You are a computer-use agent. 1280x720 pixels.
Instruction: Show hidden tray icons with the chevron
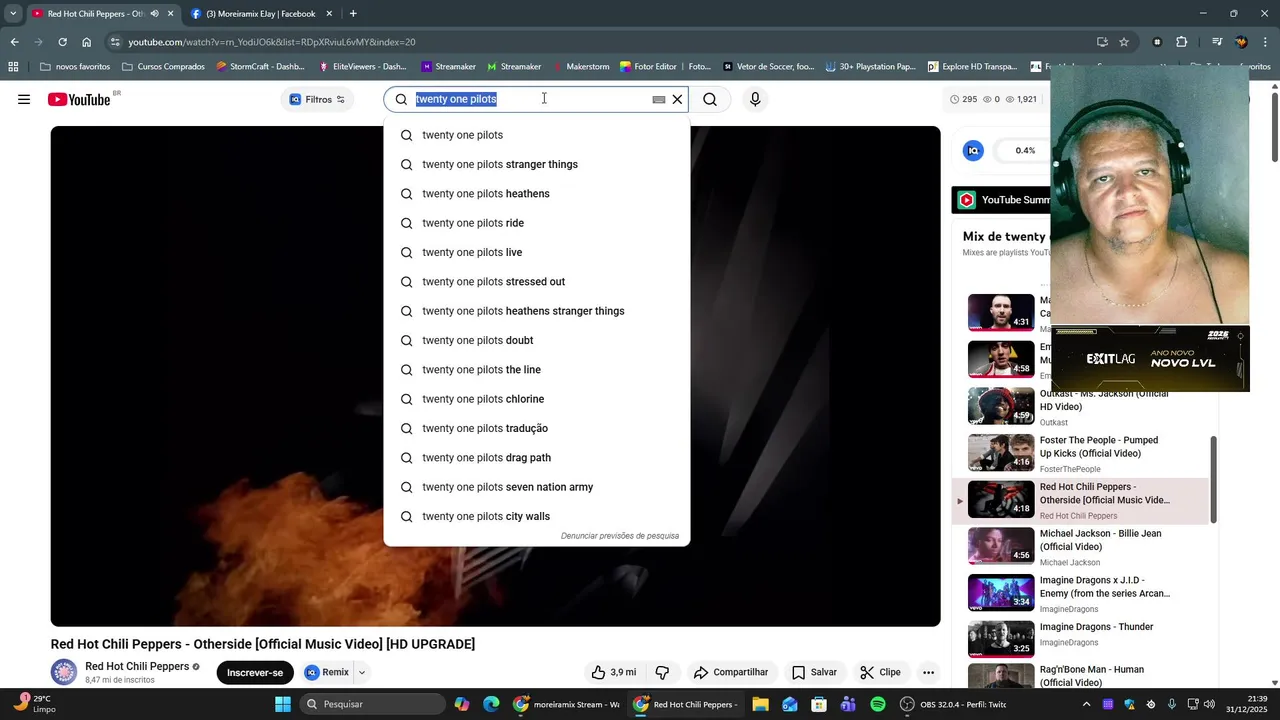pyautogui.click(x=1087, y=704)
